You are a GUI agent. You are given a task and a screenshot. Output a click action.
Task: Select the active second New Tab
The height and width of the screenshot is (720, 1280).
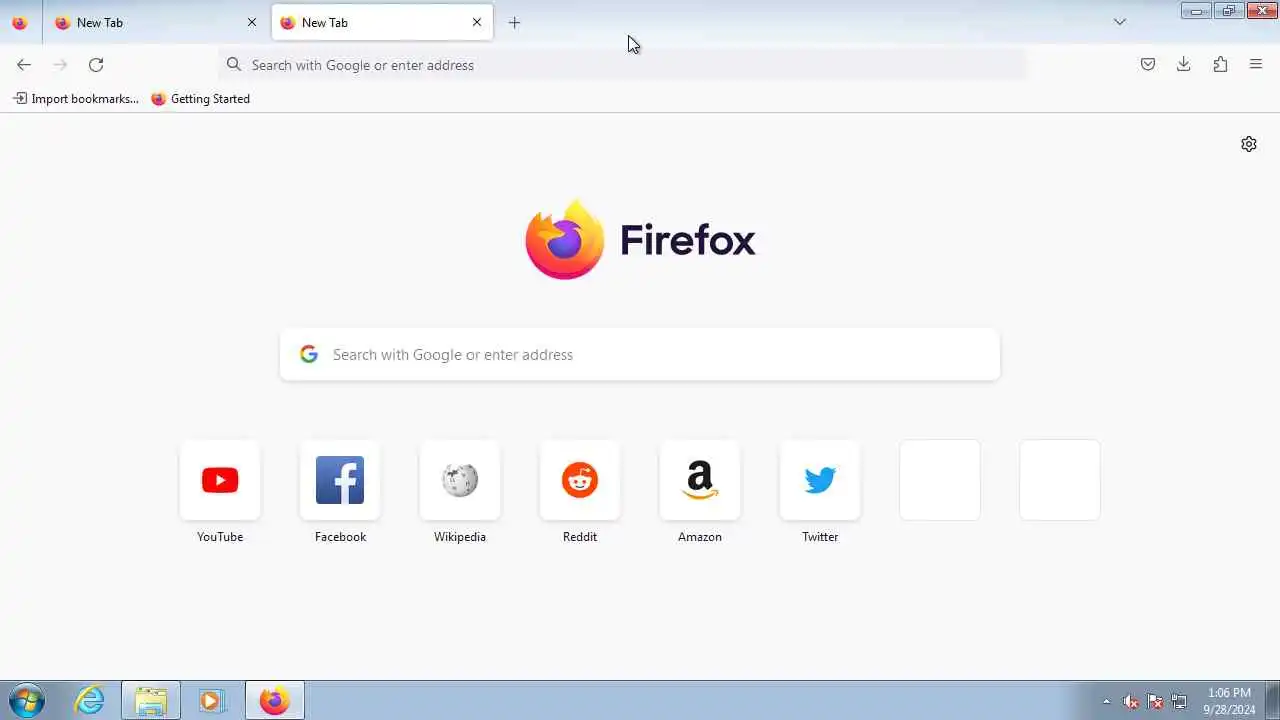click(x=382, y=22)
